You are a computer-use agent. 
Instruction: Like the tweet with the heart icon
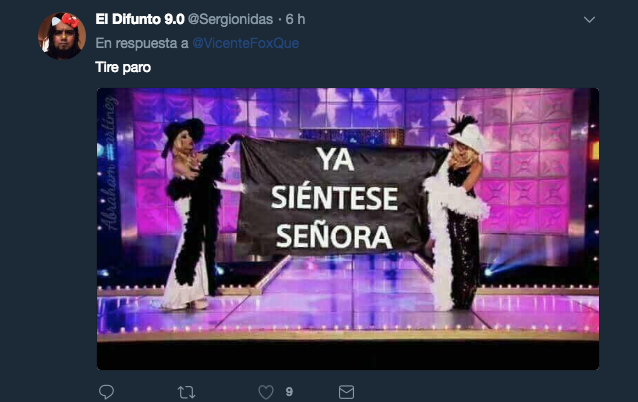click(266, 392)
